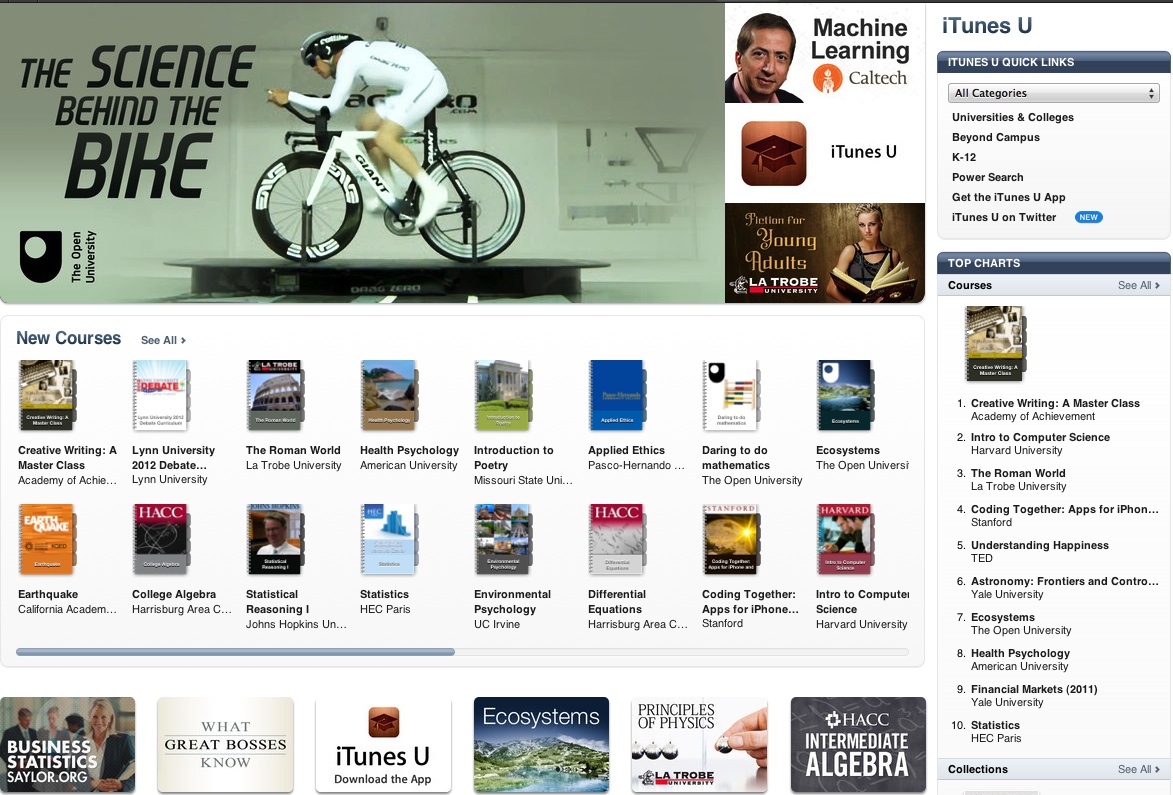
Task: Open the Daring to do mathematics course icon
Action: point(730,396)
